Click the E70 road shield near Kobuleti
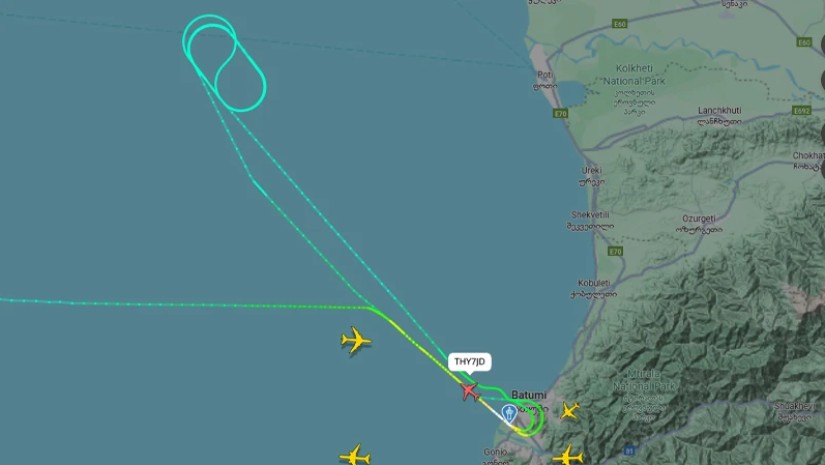 (615, 251)
